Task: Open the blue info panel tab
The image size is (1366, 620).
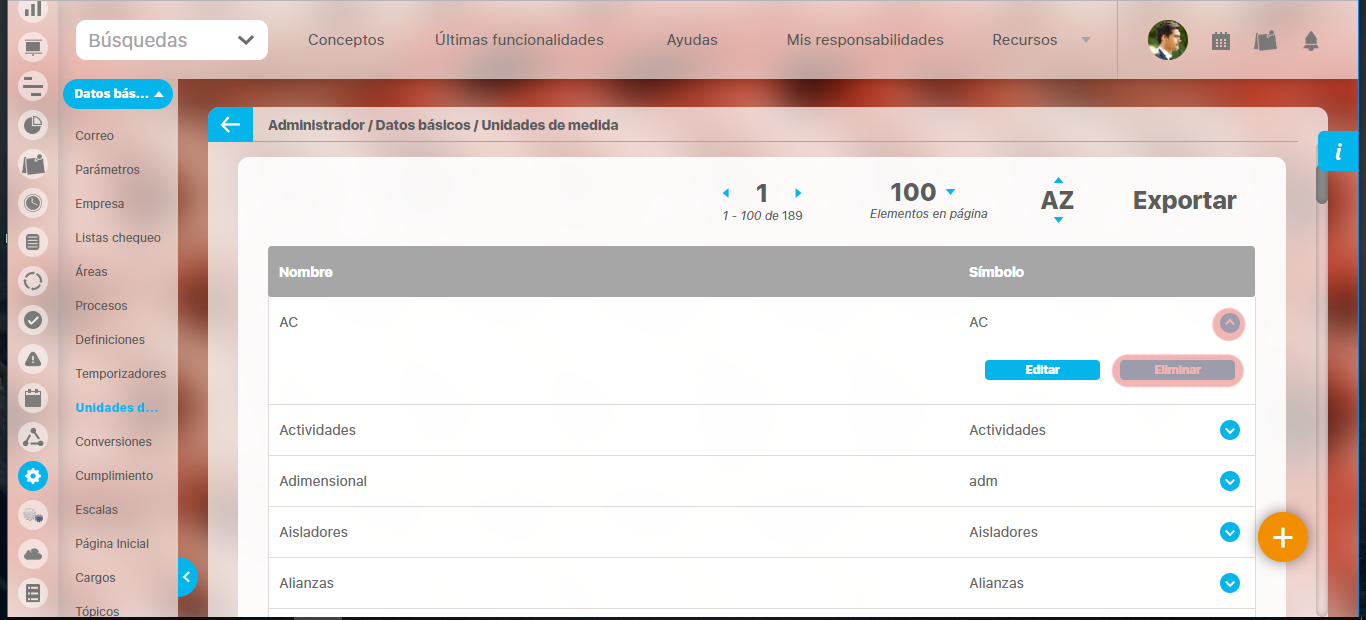Action: tap(1337, 152)
